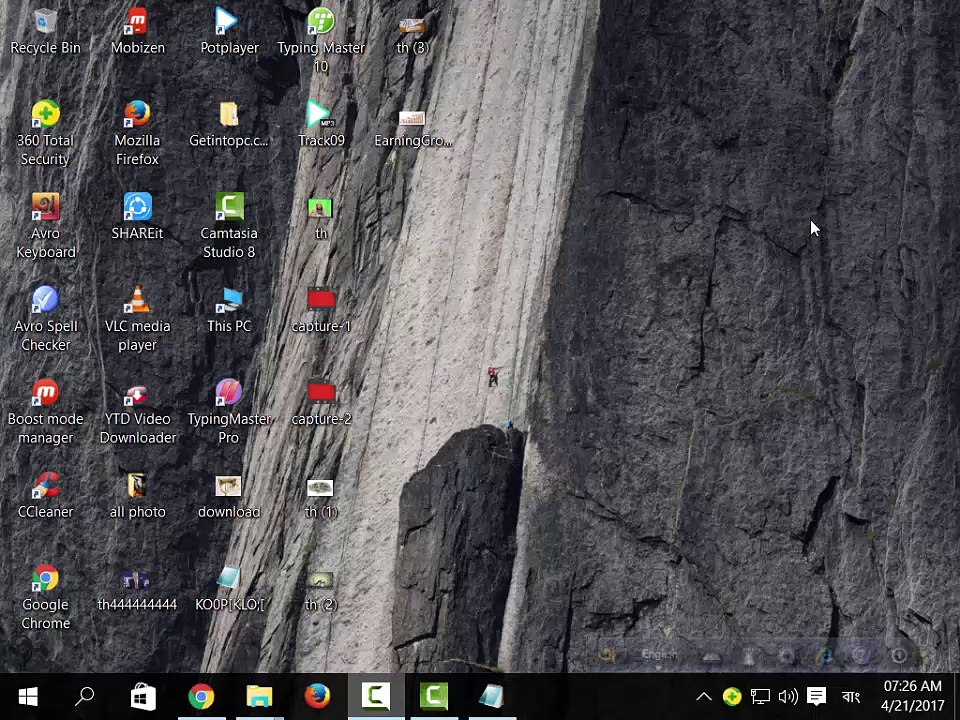Select the Potplayer shortcut icon
Viewport: 960px width, 720px height.
[x=229, y=32]
